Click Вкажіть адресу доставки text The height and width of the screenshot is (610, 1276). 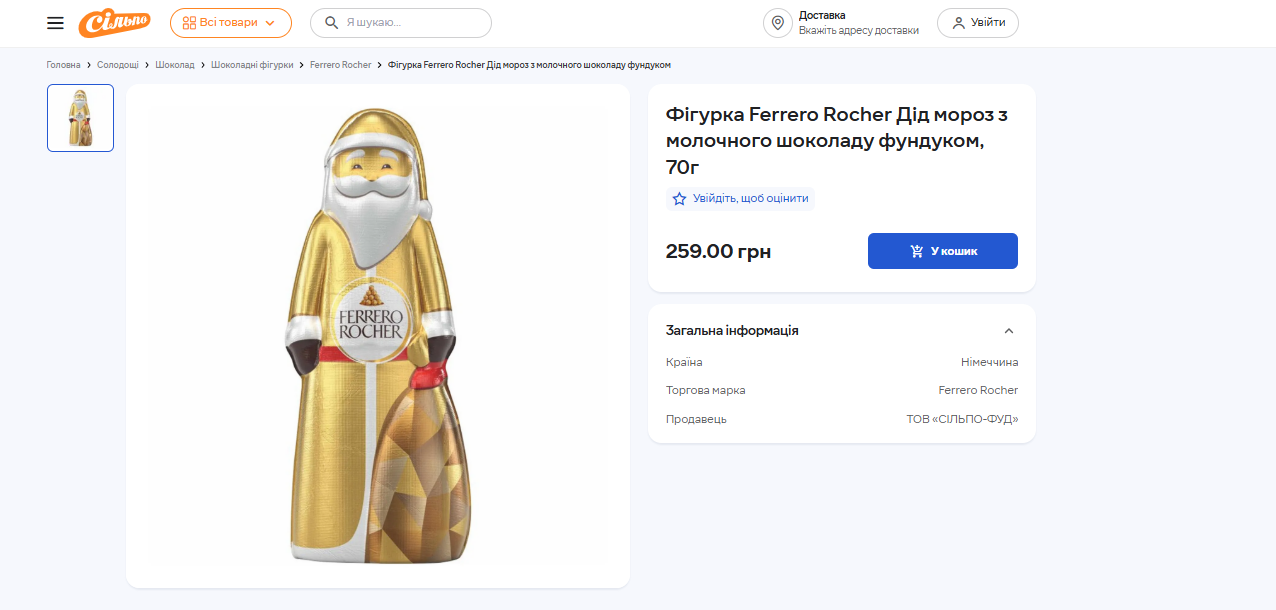[858, 31]
